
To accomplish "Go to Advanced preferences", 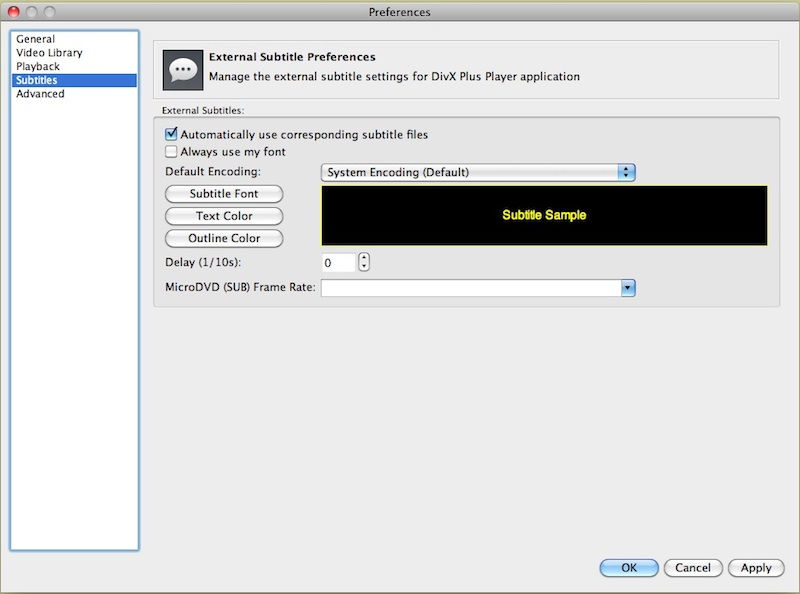I will click(40, 94).
